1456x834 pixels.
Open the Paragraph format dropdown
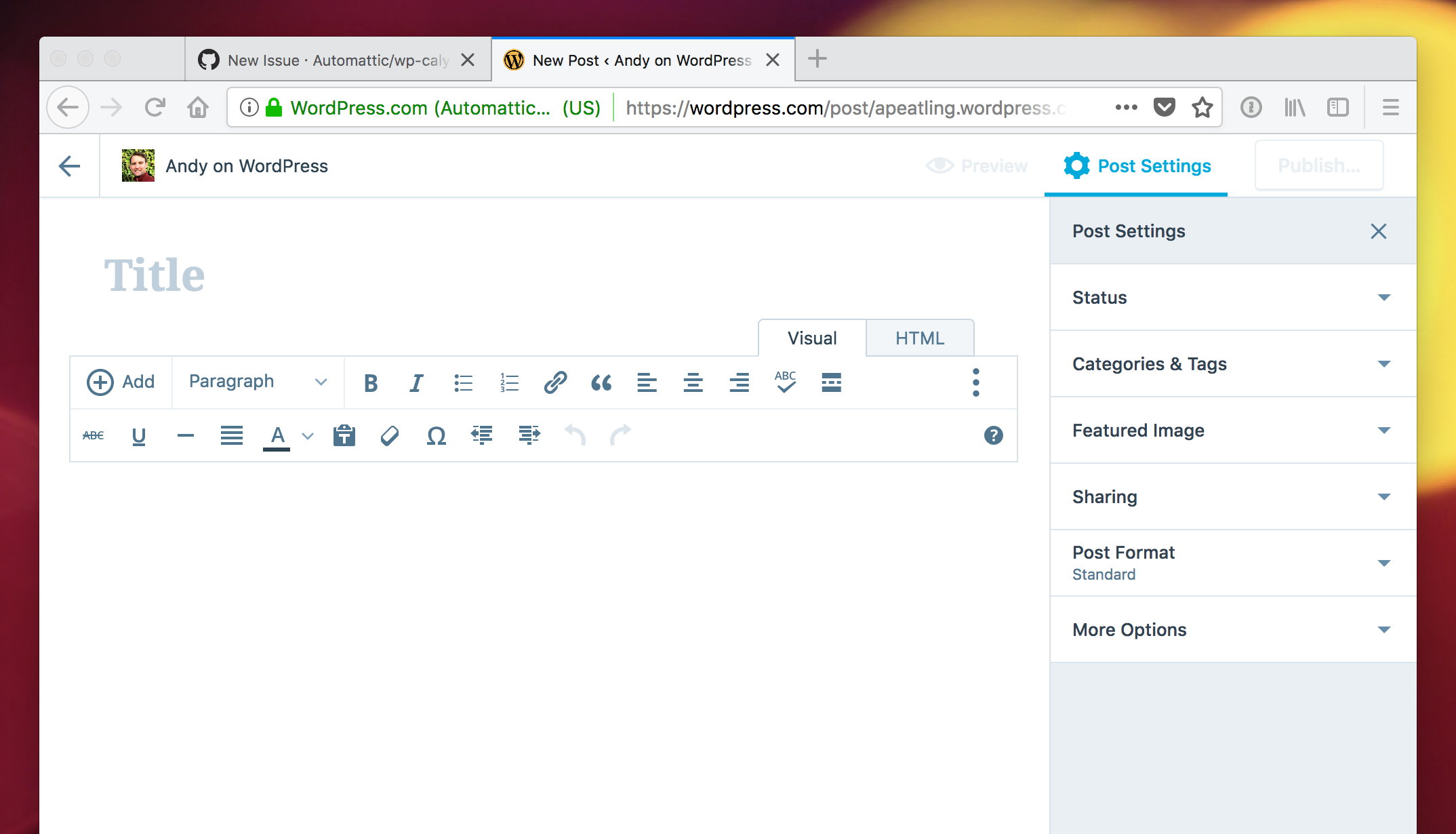click(258, 382)
